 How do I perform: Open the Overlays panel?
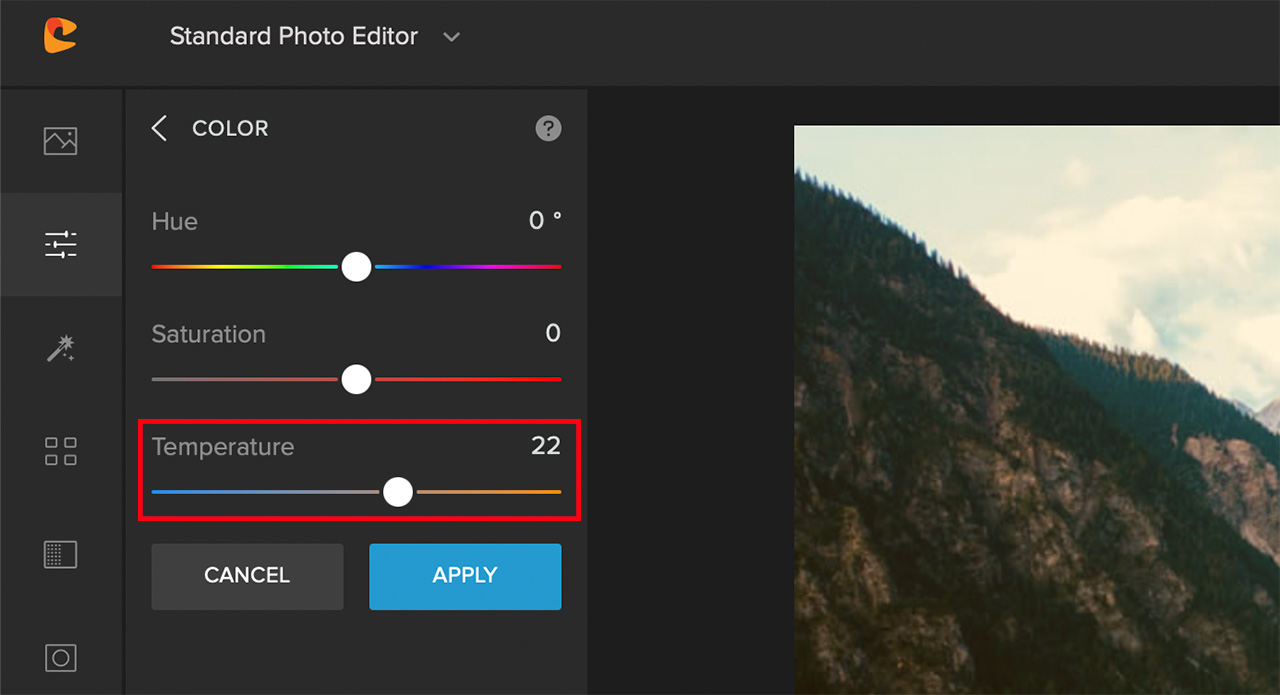[x=60, y=657]
